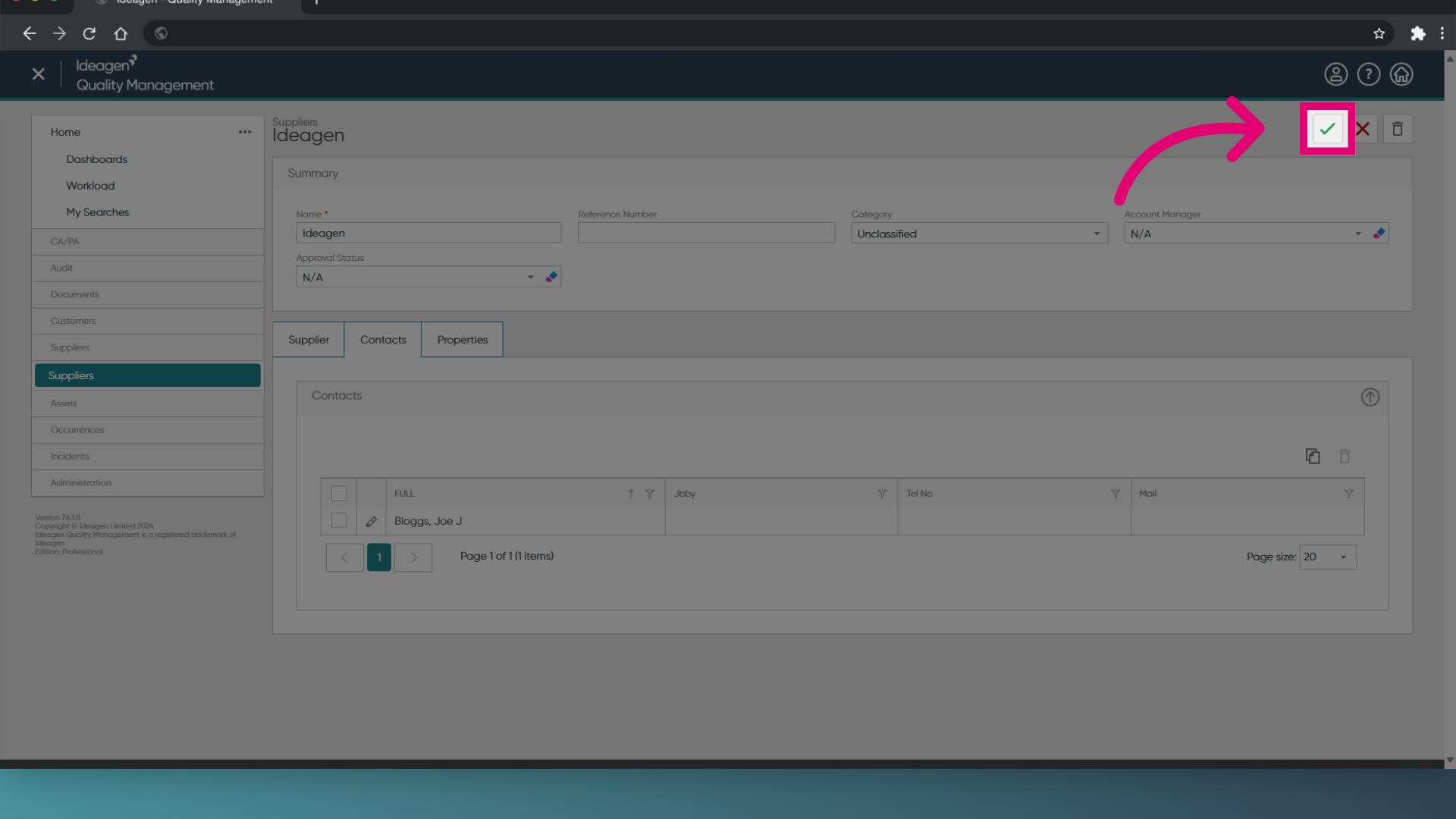The width and height of the screenshot is (1456, 819).
Task: Expand the Administration sidebar section
Action: [148, 483]
